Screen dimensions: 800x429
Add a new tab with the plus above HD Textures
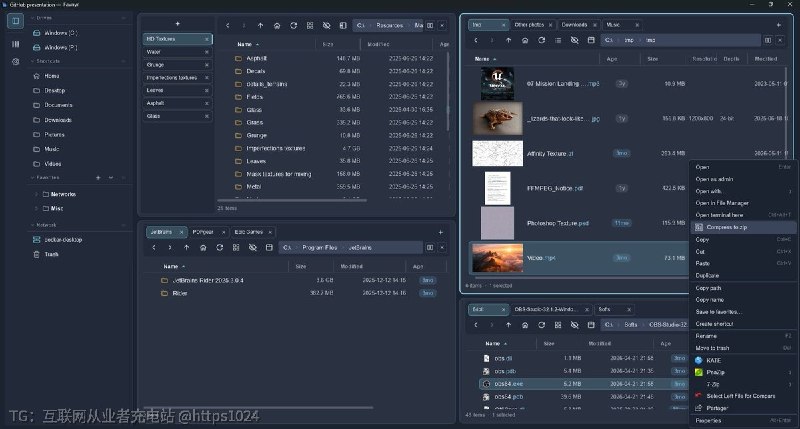click(x=178, y=24)
